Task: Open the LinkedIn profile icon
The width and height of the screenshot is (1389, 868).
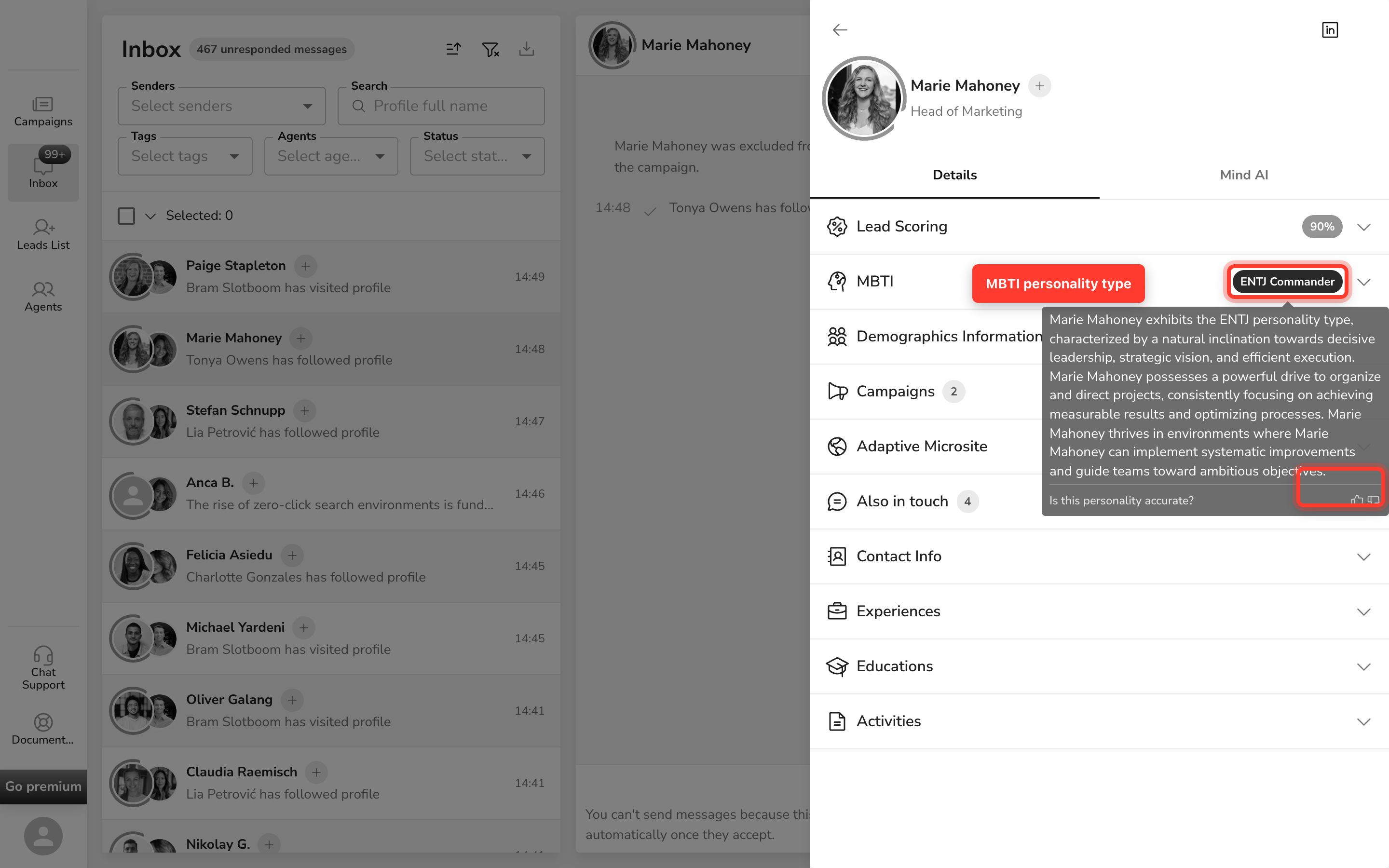Action: 1329,30
